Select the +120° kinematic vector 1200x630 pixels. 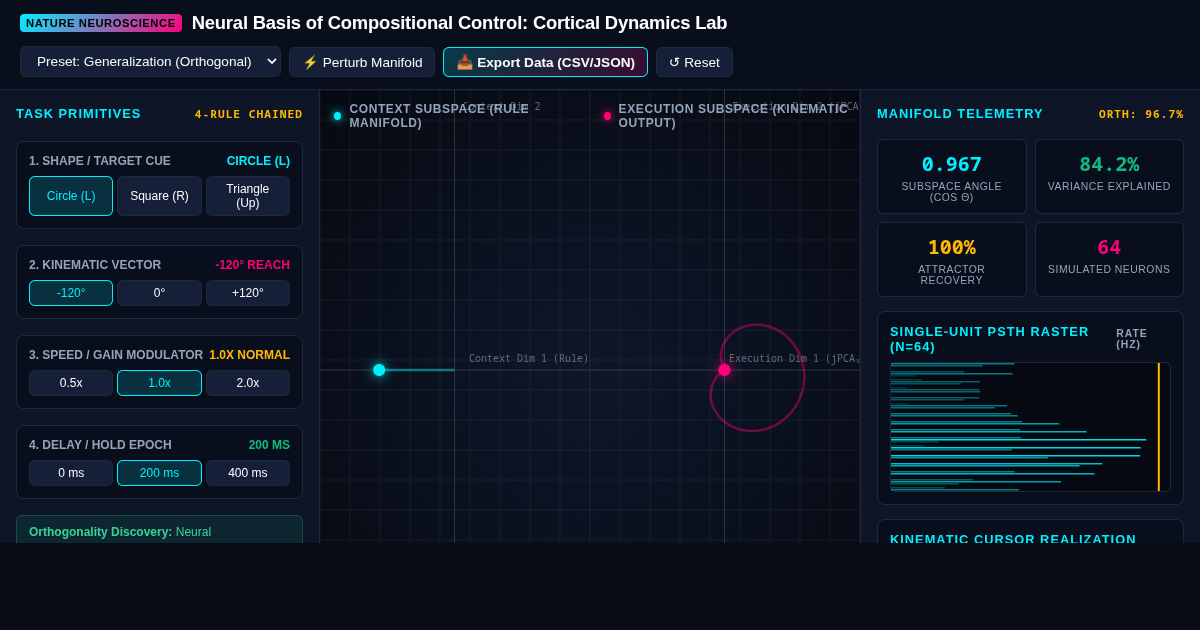coord(248,293)
